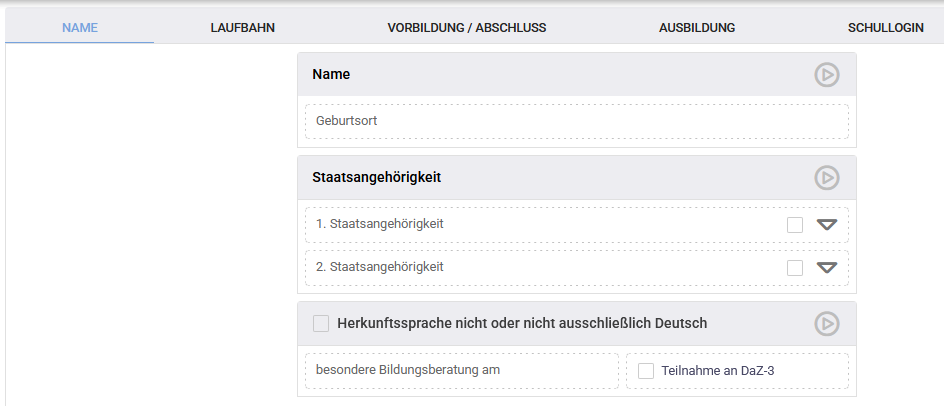
Task: Enable Herkunftssprache nicht ausschließlich Deutsch checkbox
Action: [321, 323]
